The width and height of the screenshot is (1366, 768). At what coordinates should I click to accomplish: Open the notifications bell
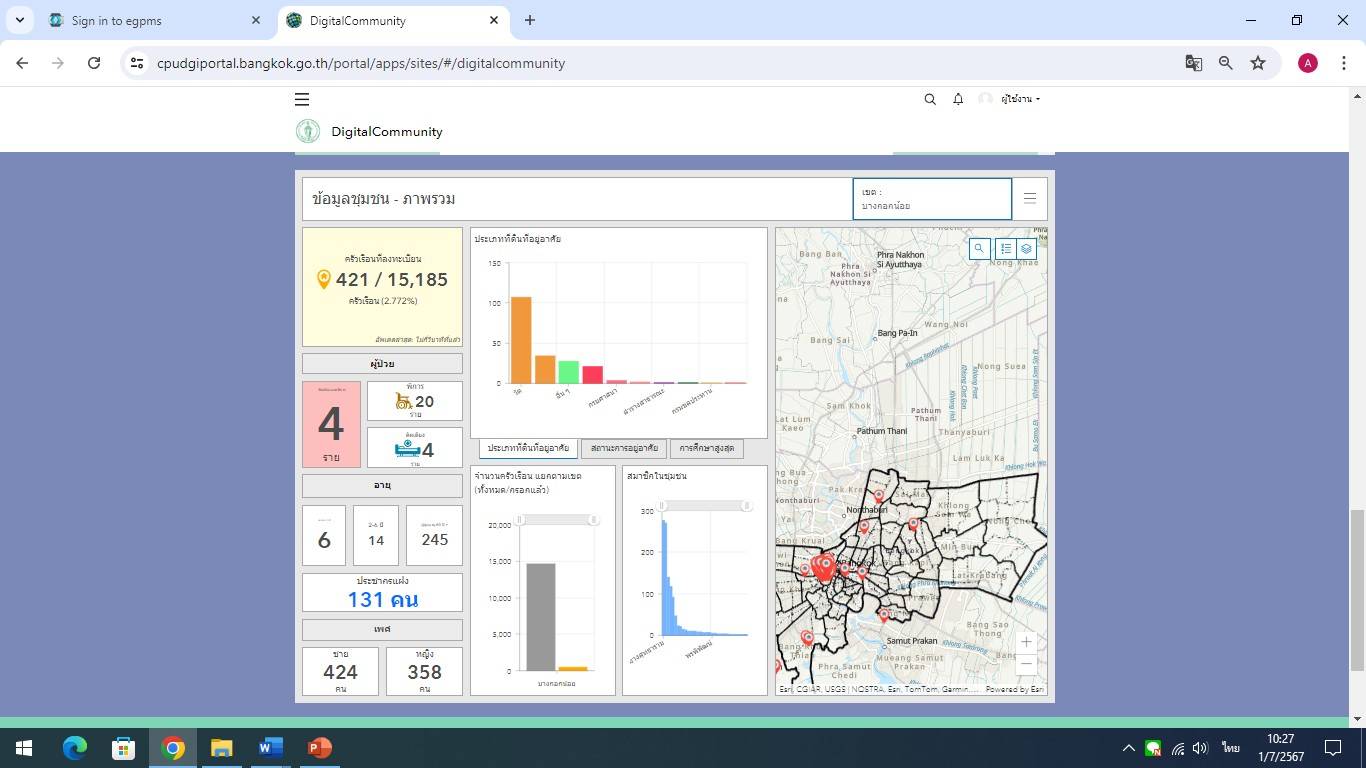958,99
